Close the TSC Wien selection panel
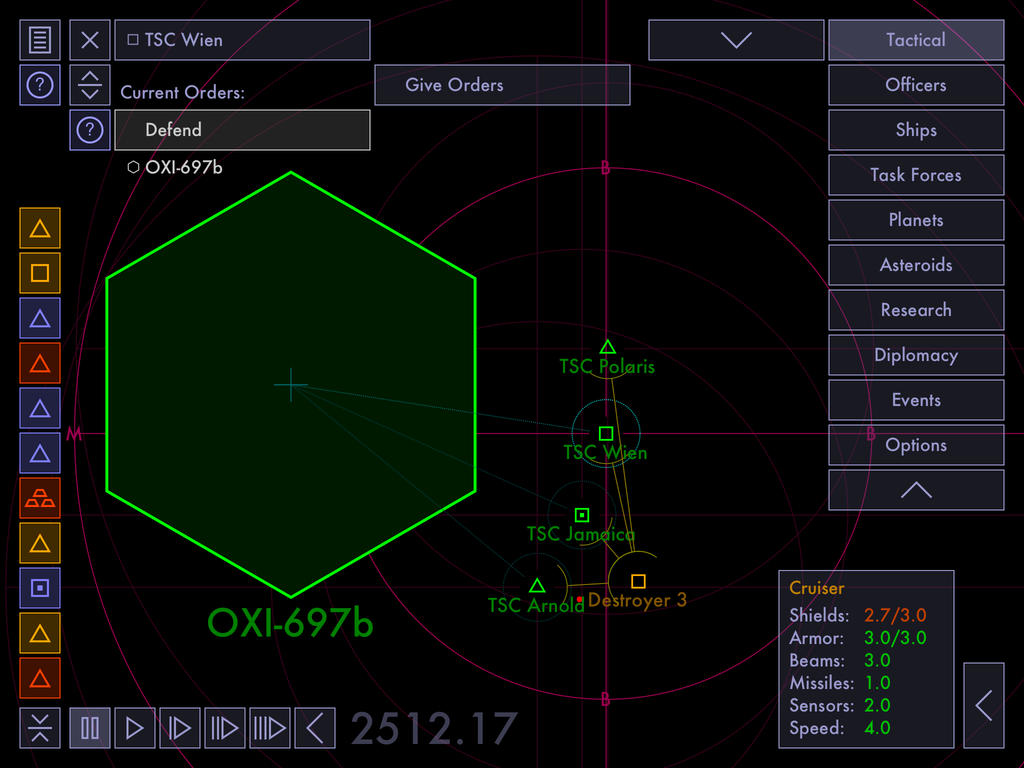1024x768 pixels. coord(90,40)
